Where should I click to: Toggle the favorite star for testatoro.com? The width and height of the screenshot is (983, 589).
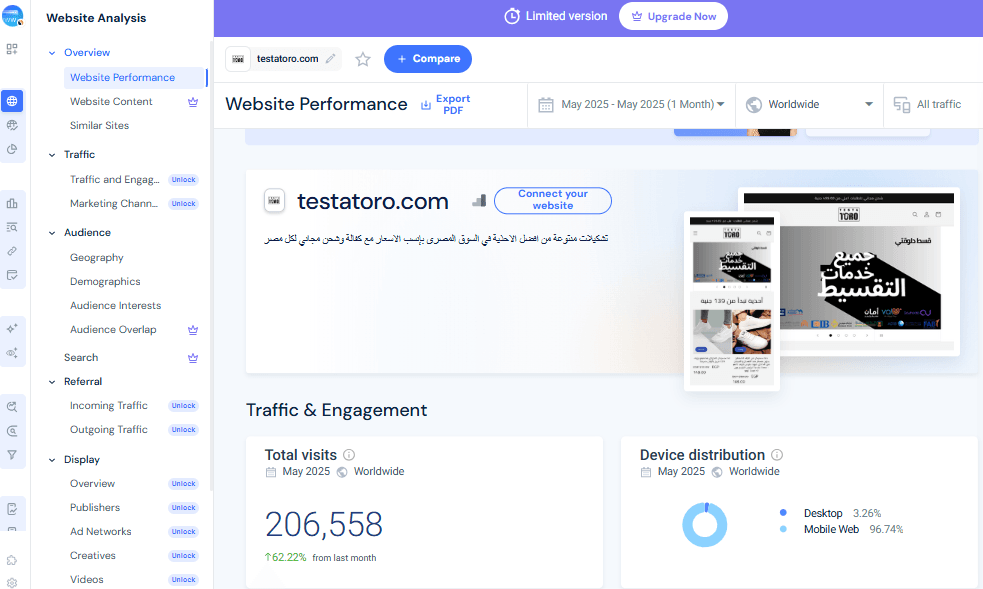(363, 59)
